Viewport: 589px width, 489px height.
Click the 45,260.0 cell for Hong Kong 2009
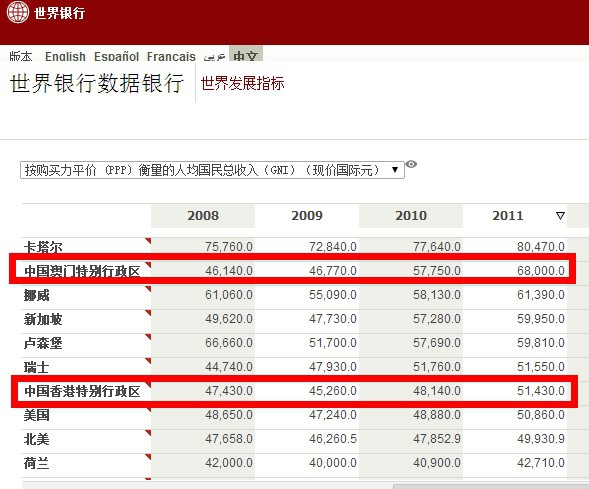(333, 391)
